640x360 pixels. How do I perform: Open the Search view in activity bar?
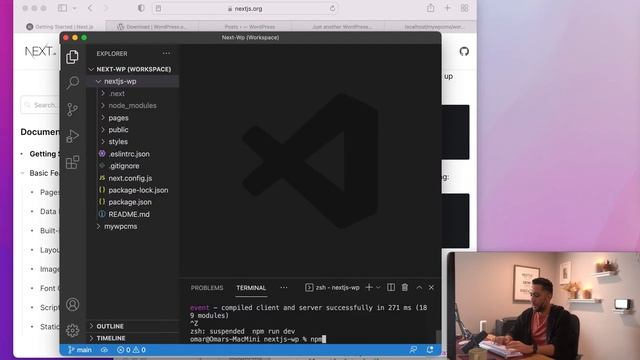pyautogui.click(x=73, y=82)
